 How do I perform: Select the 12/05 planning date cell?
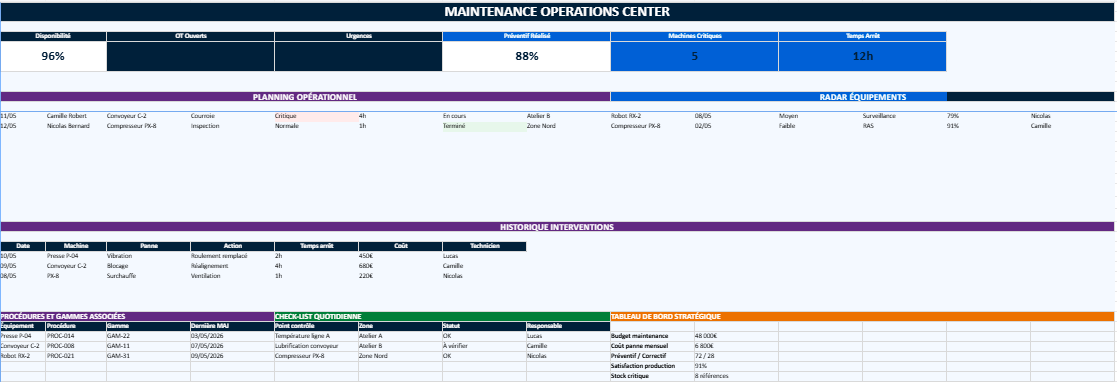point(23,126)
